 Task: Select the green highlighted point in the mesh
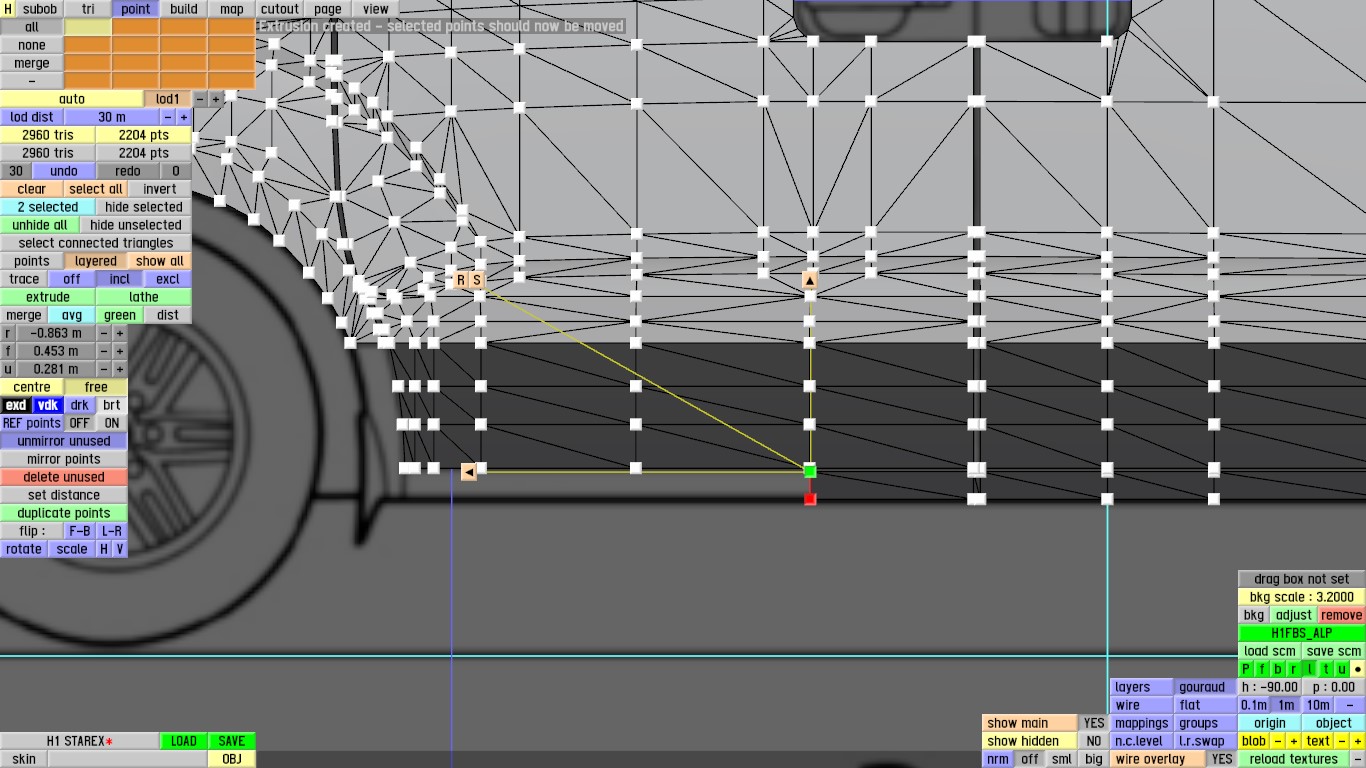(x=810, y=471)
